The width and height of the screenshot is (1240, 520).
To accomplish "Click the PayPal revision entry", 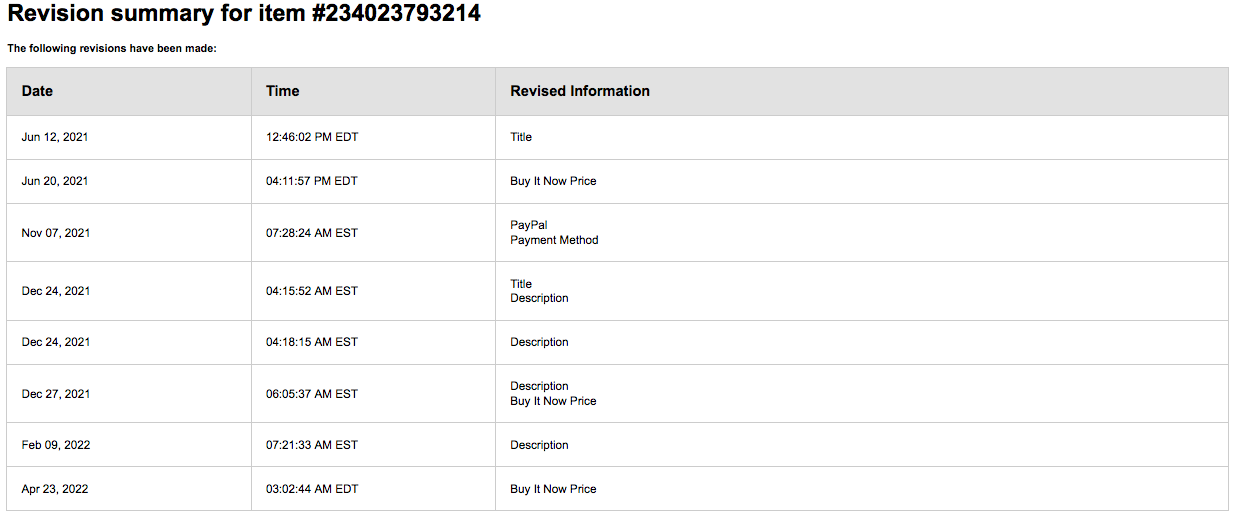I will [x=529, y=225].
